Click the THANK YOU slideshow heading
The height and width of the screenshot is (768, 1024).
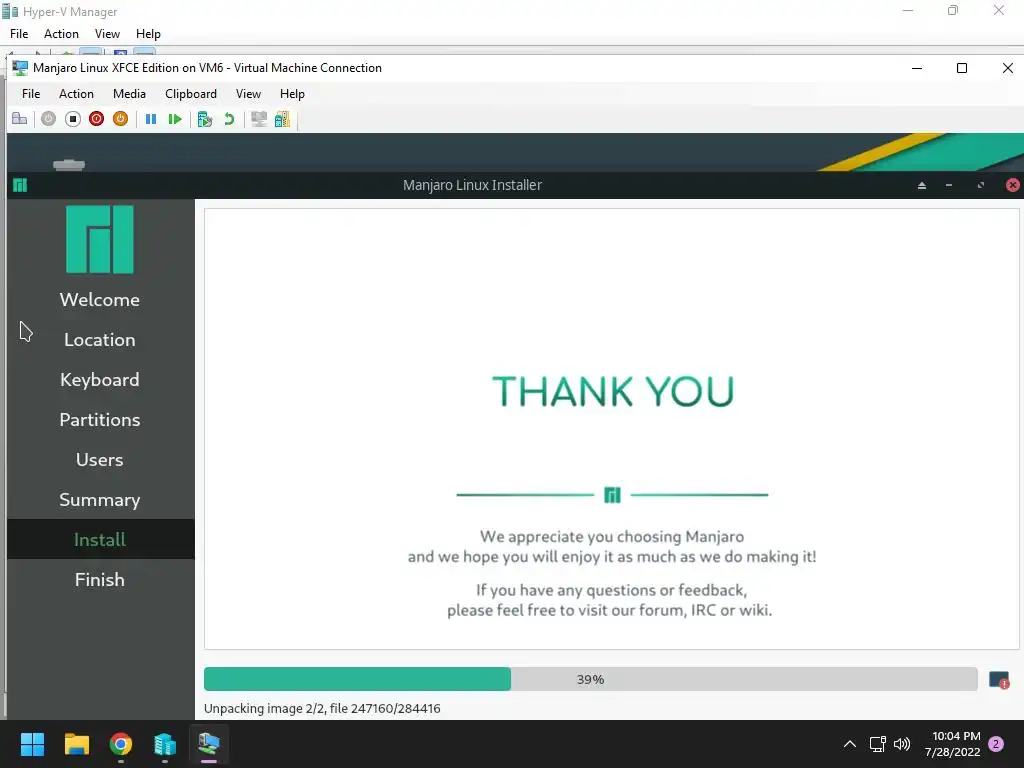[613, 391]
